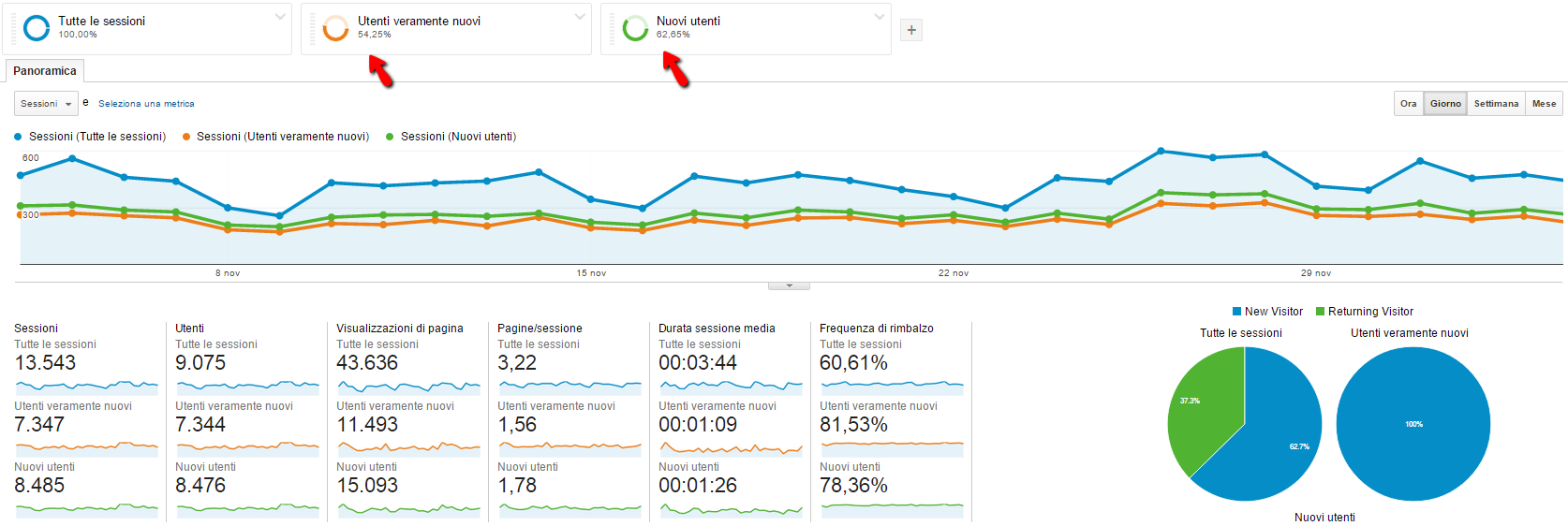Click drag handle of Utenti veramente nuovi segment
Screen dimensions: 1568x526
coord(312,29)
